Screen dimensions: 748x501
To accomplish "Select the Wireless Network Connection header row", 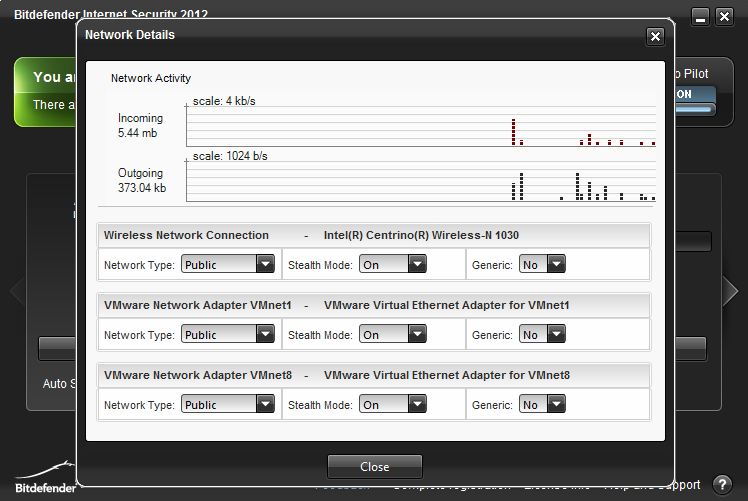I will click(374, 235).
